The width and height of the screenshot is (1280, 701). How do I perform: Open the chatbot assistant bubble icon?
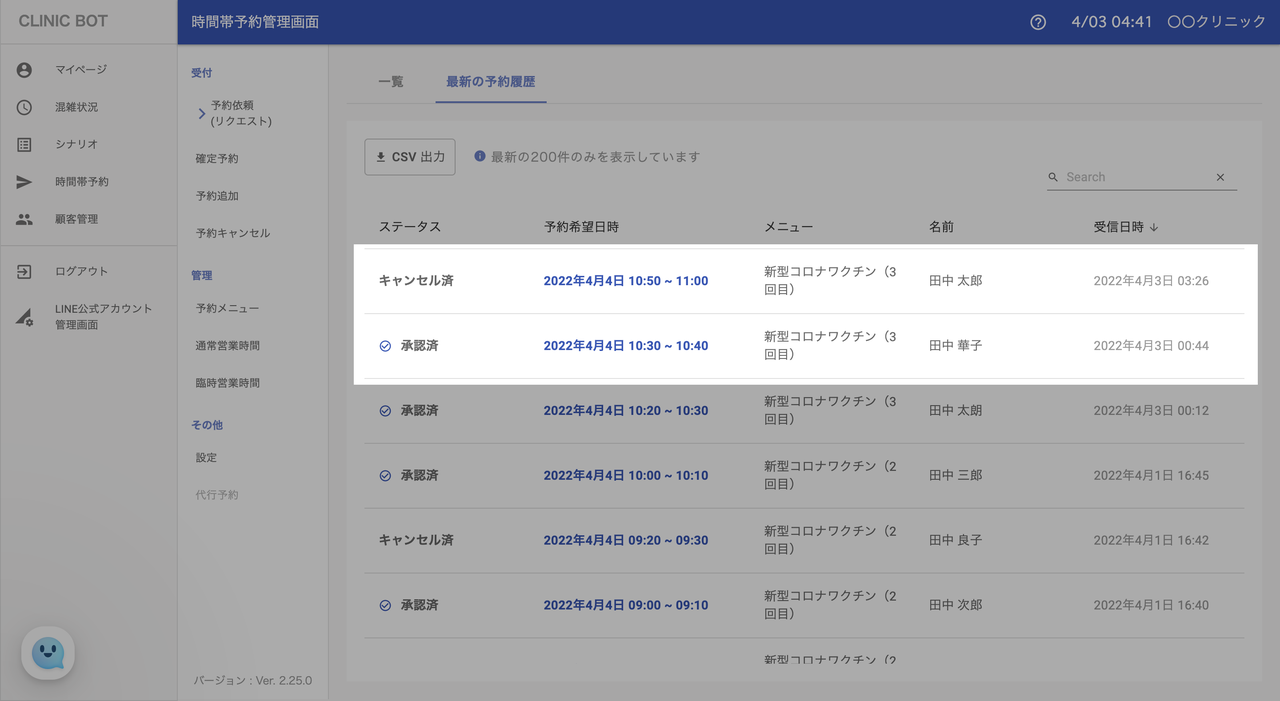point(48,653)
